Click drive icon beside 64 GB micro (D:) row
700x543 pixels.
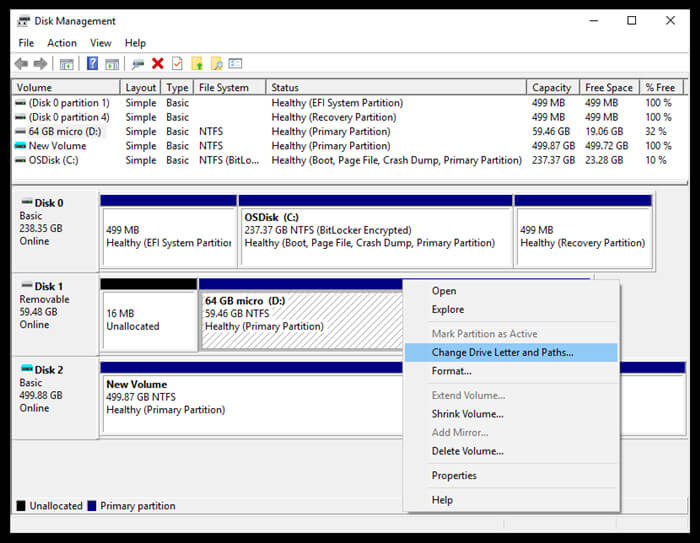click(20, 131)
